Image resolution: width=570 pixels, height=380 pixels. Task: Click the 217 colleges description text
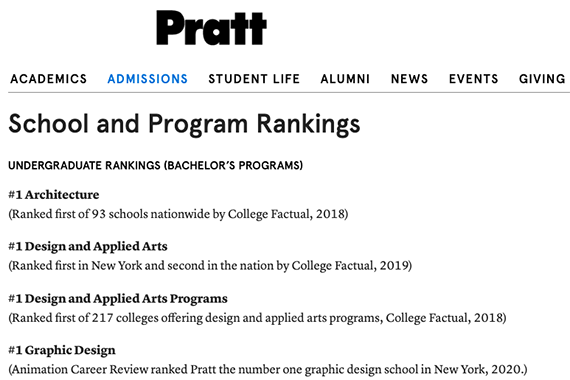[x=257, y=318]
